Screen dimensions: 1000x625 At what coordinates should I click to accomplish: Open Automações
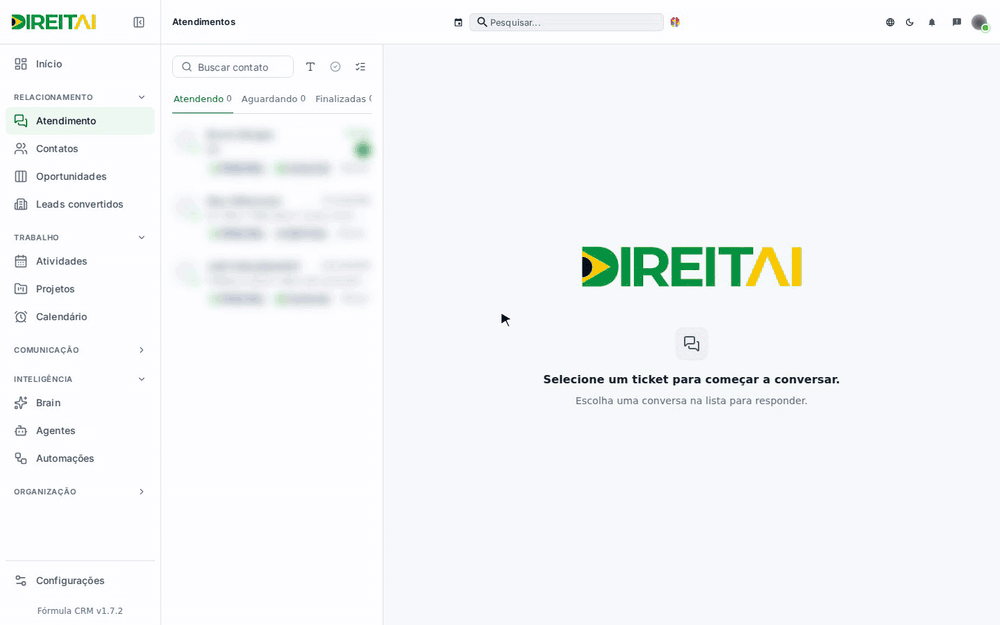click(80, 458)
